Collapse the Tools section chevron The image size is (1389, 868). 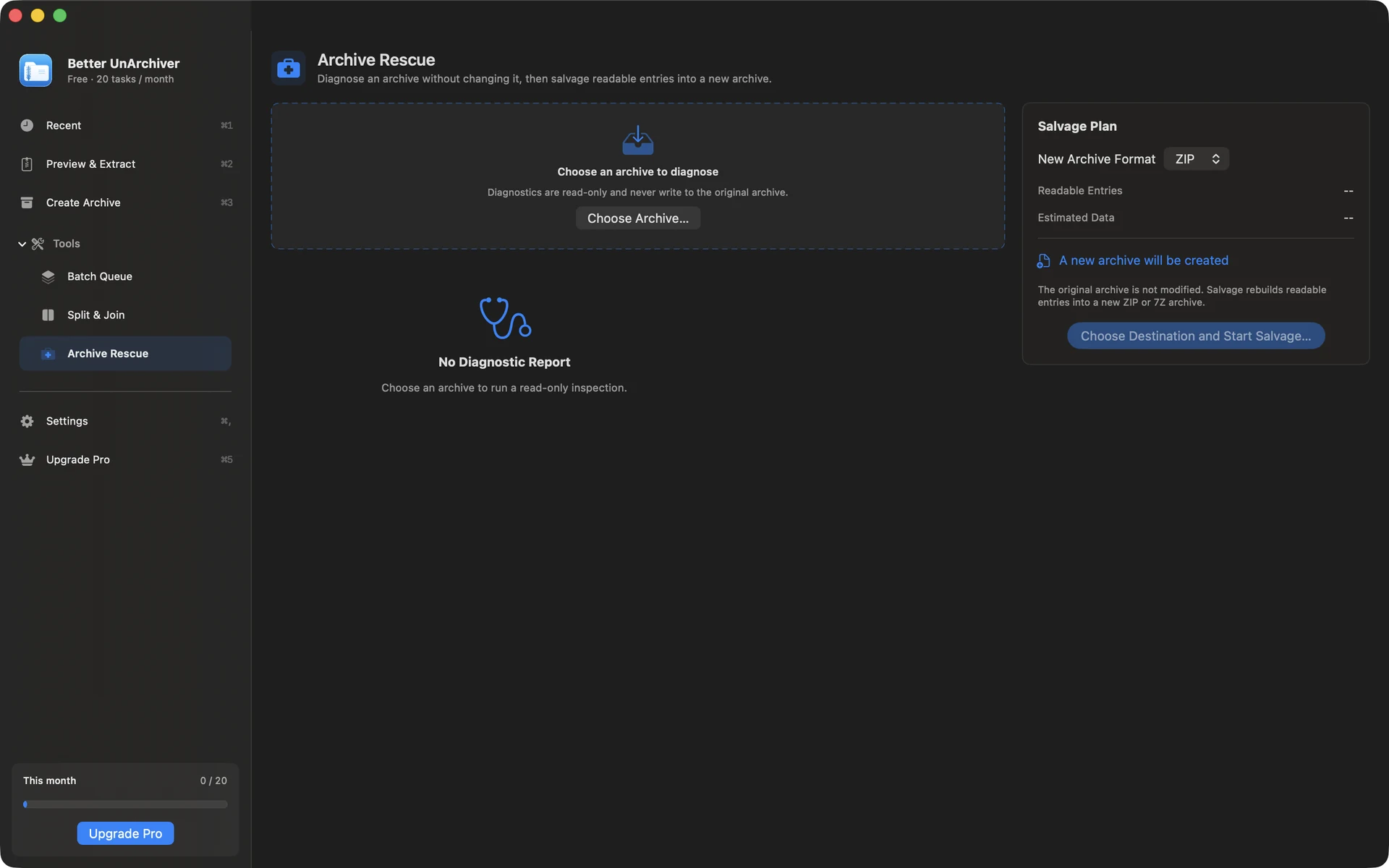pos(22,244)
